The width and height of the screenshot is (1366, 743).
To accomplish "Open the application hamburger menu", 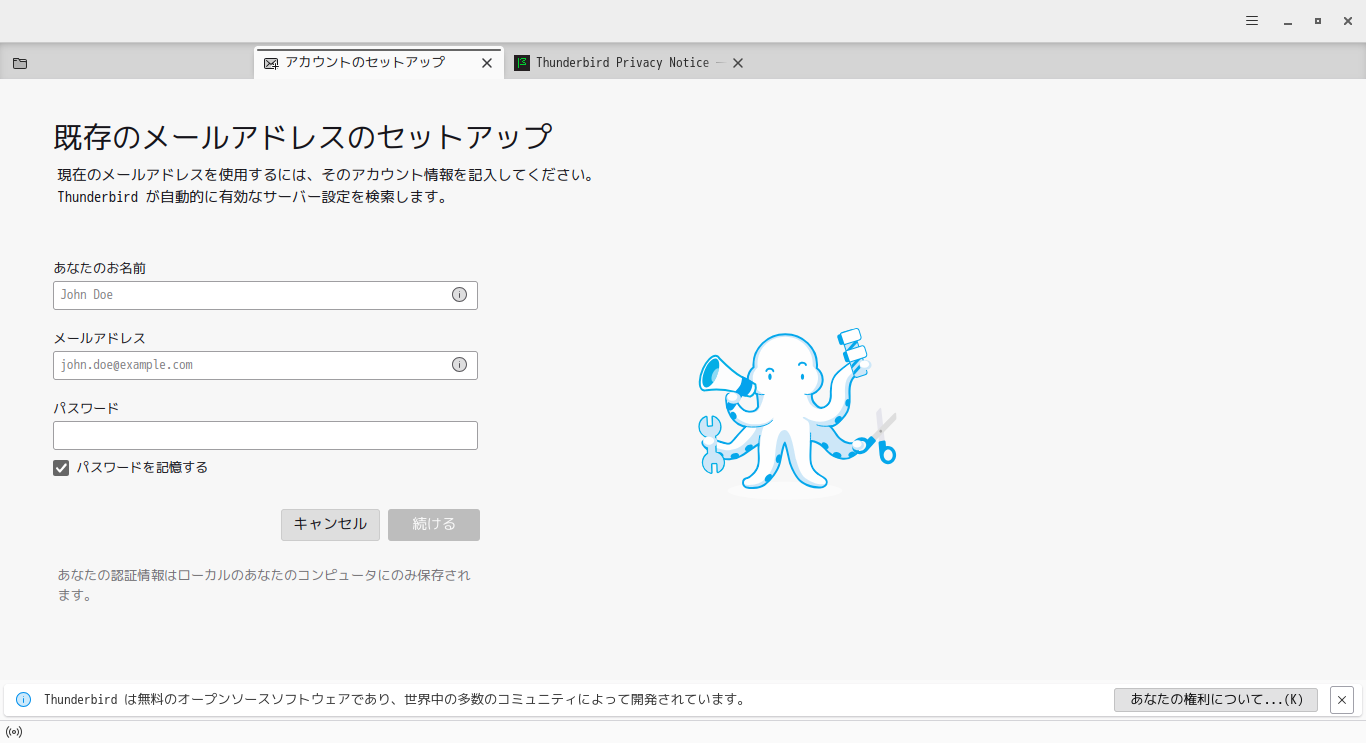I will tap(1251, 20).
